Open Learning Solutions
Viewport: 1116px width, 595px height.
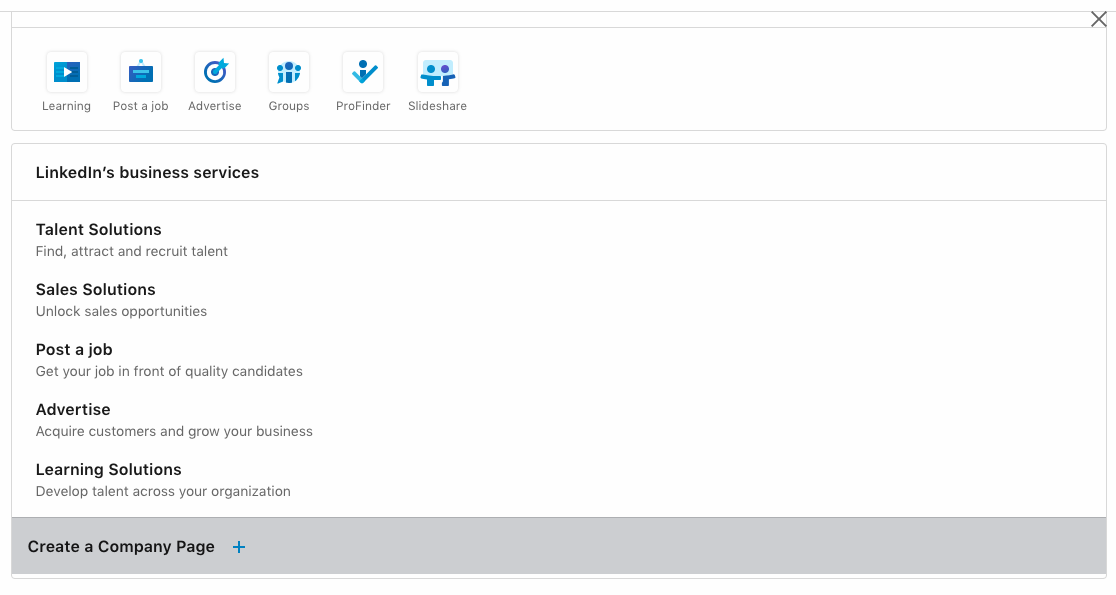point(108,469)
